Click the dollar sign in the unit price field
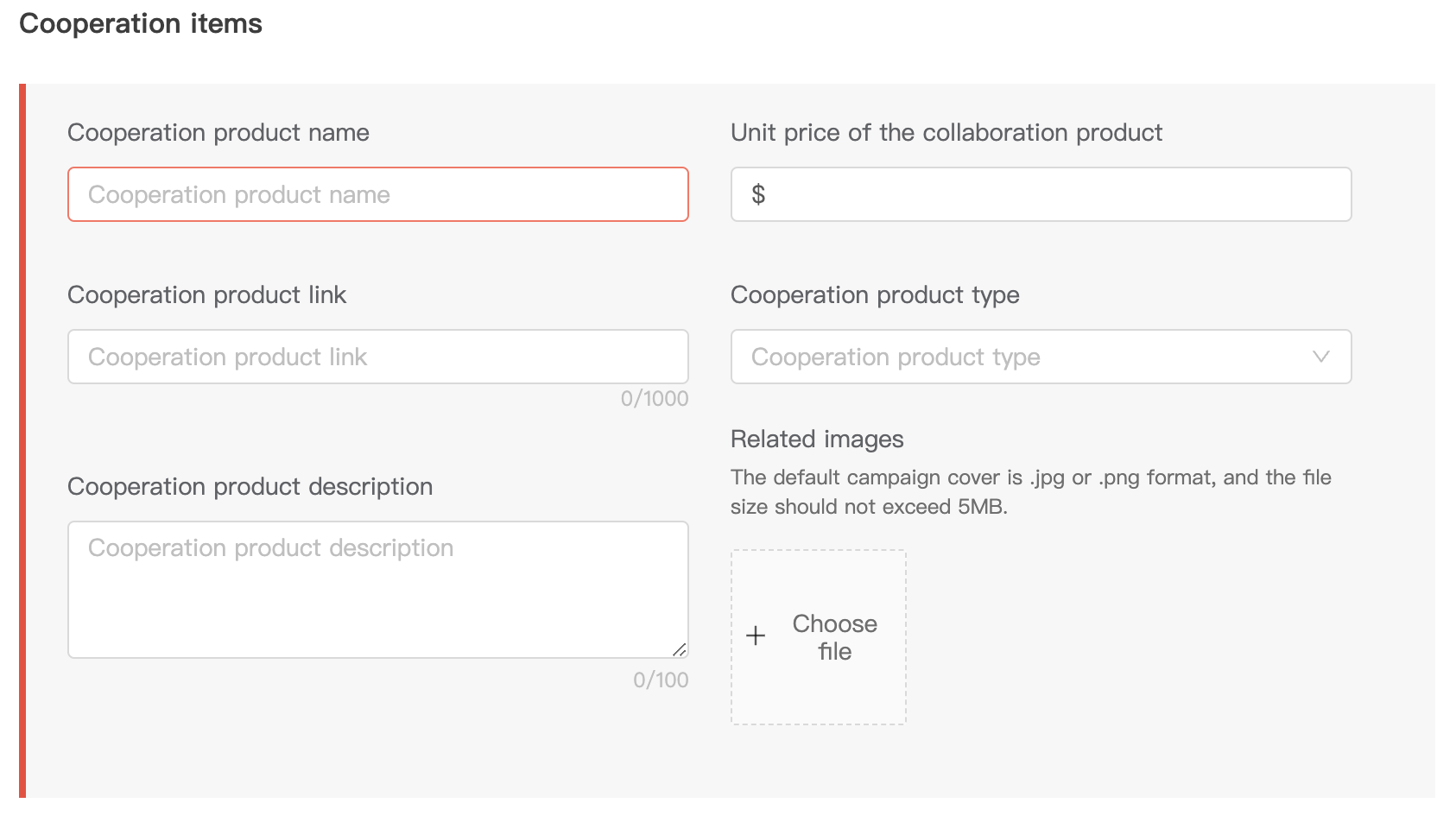Viewport: 1456px width, 822px height. click(x=758, y=194)
